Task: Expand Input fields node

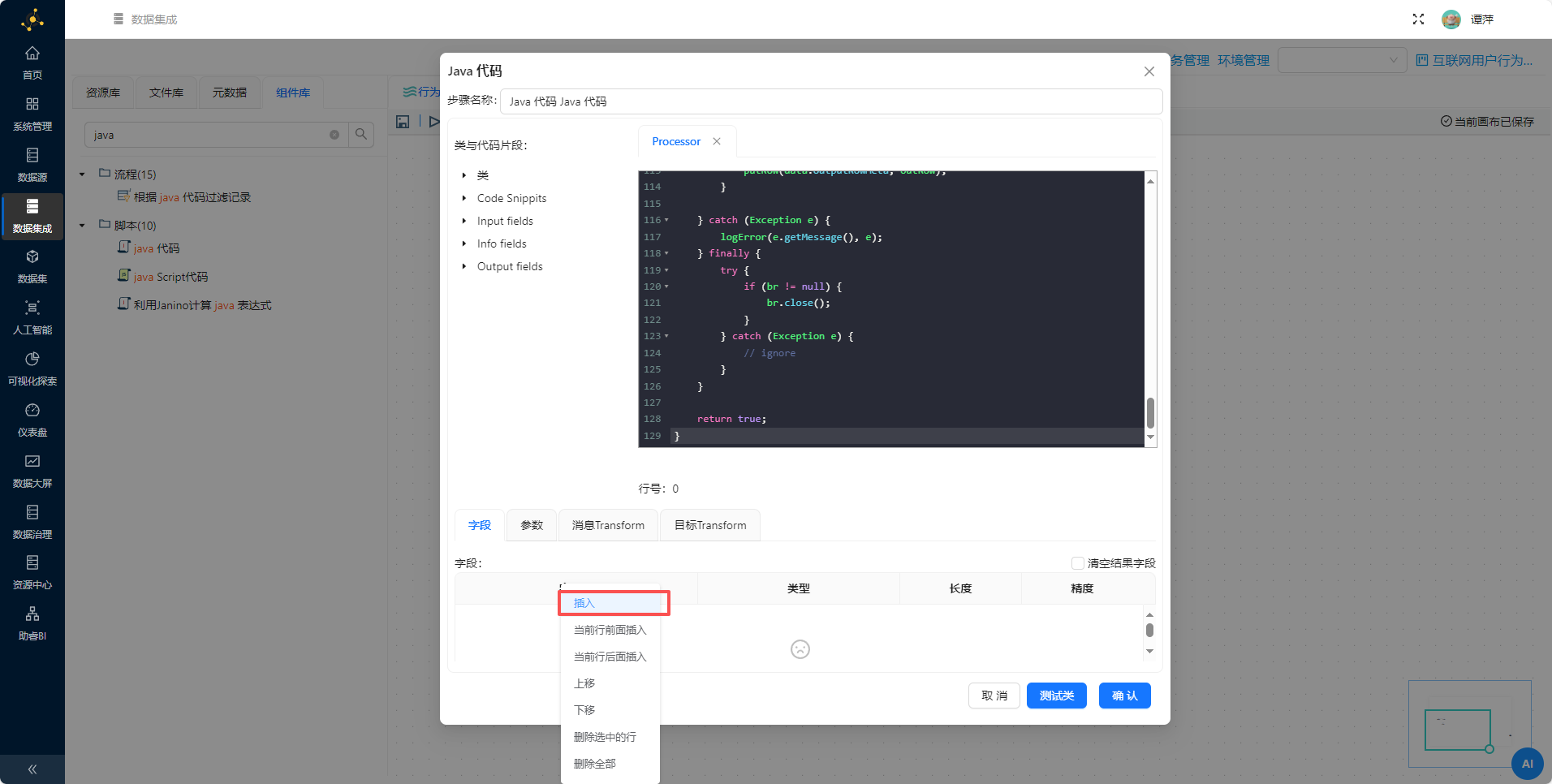Action: pos(464,221)
